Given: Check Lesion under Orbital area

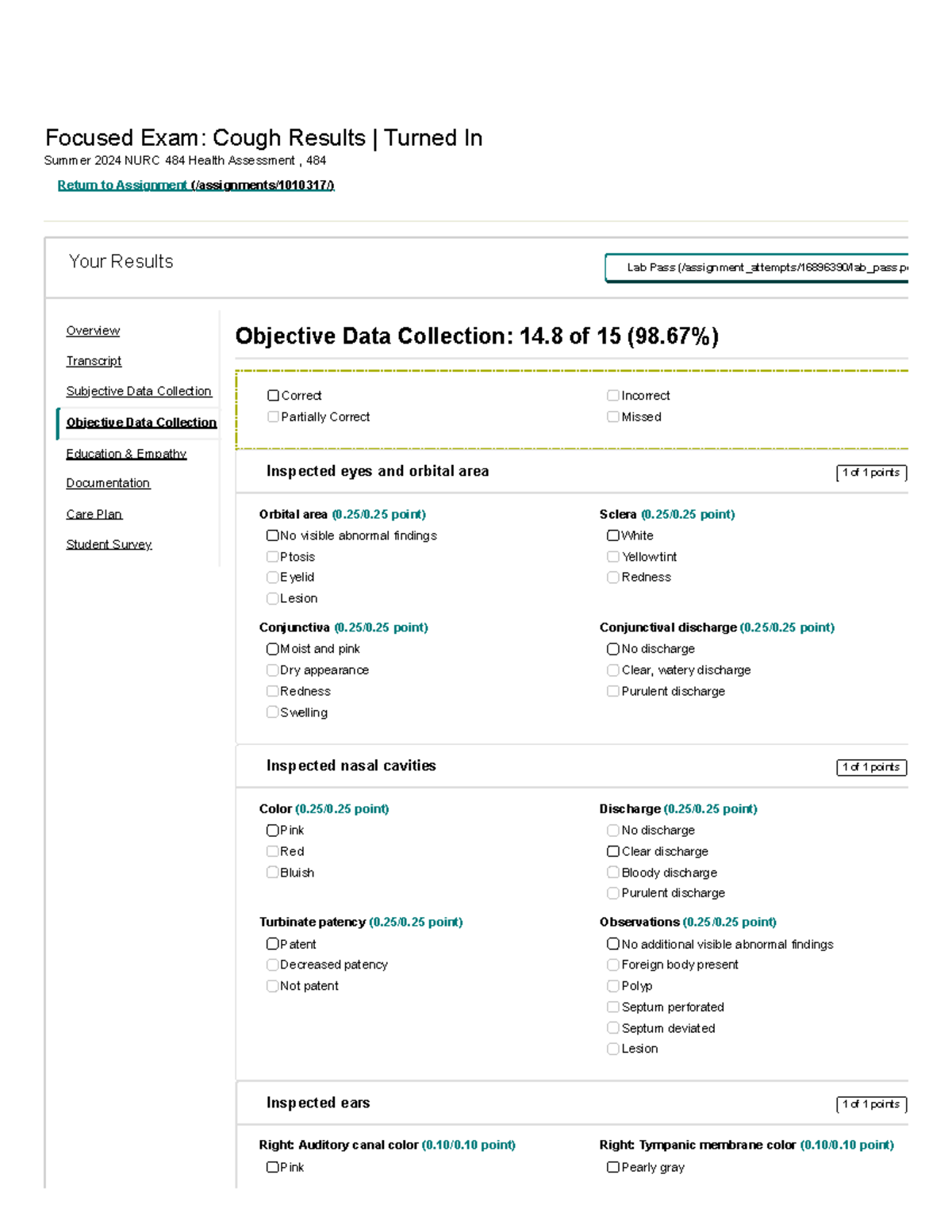Looking at the screenshot, I should (273, 598).
